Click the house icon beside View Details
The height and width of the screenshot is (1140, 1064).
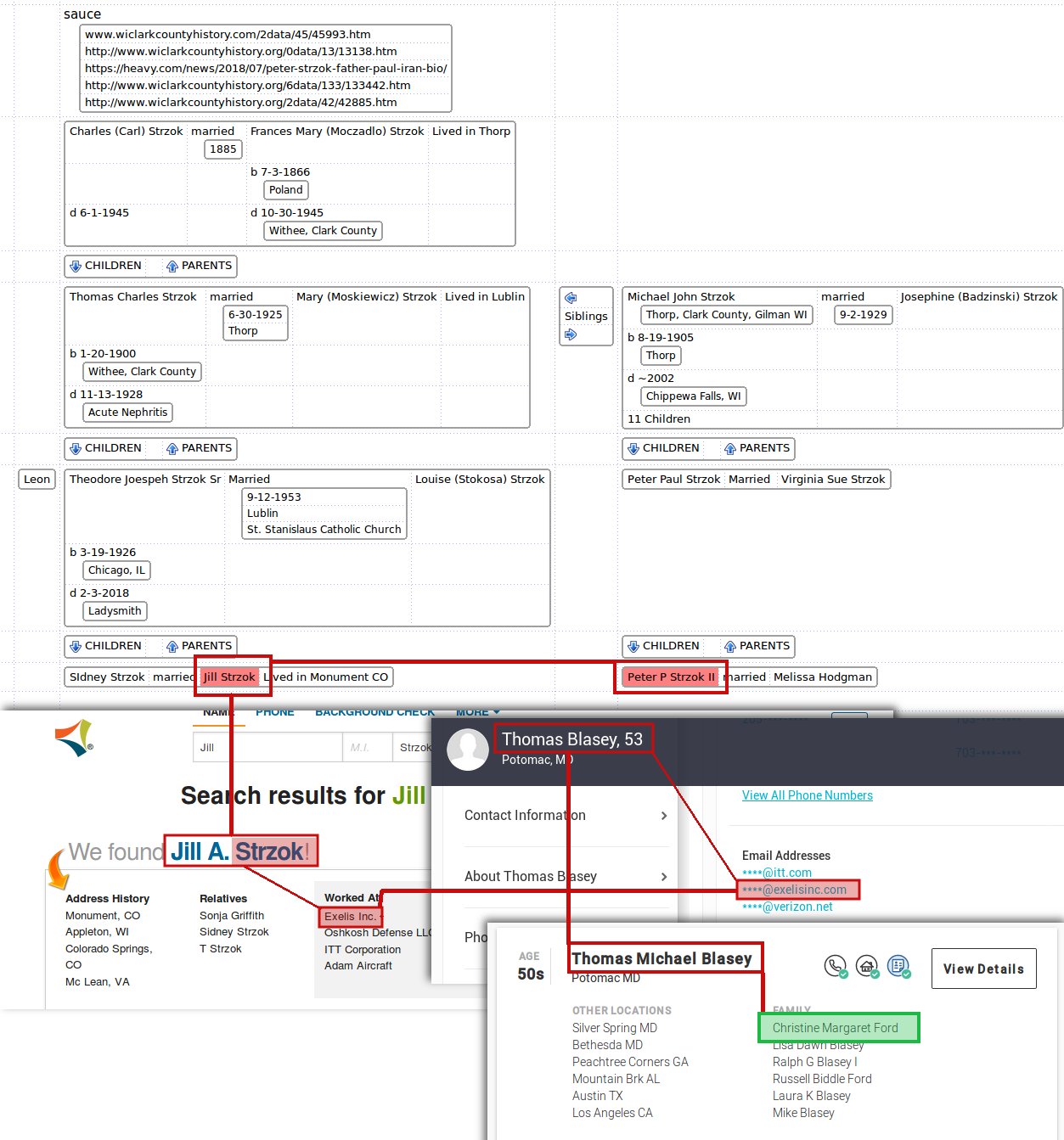(x=867, y=966)
